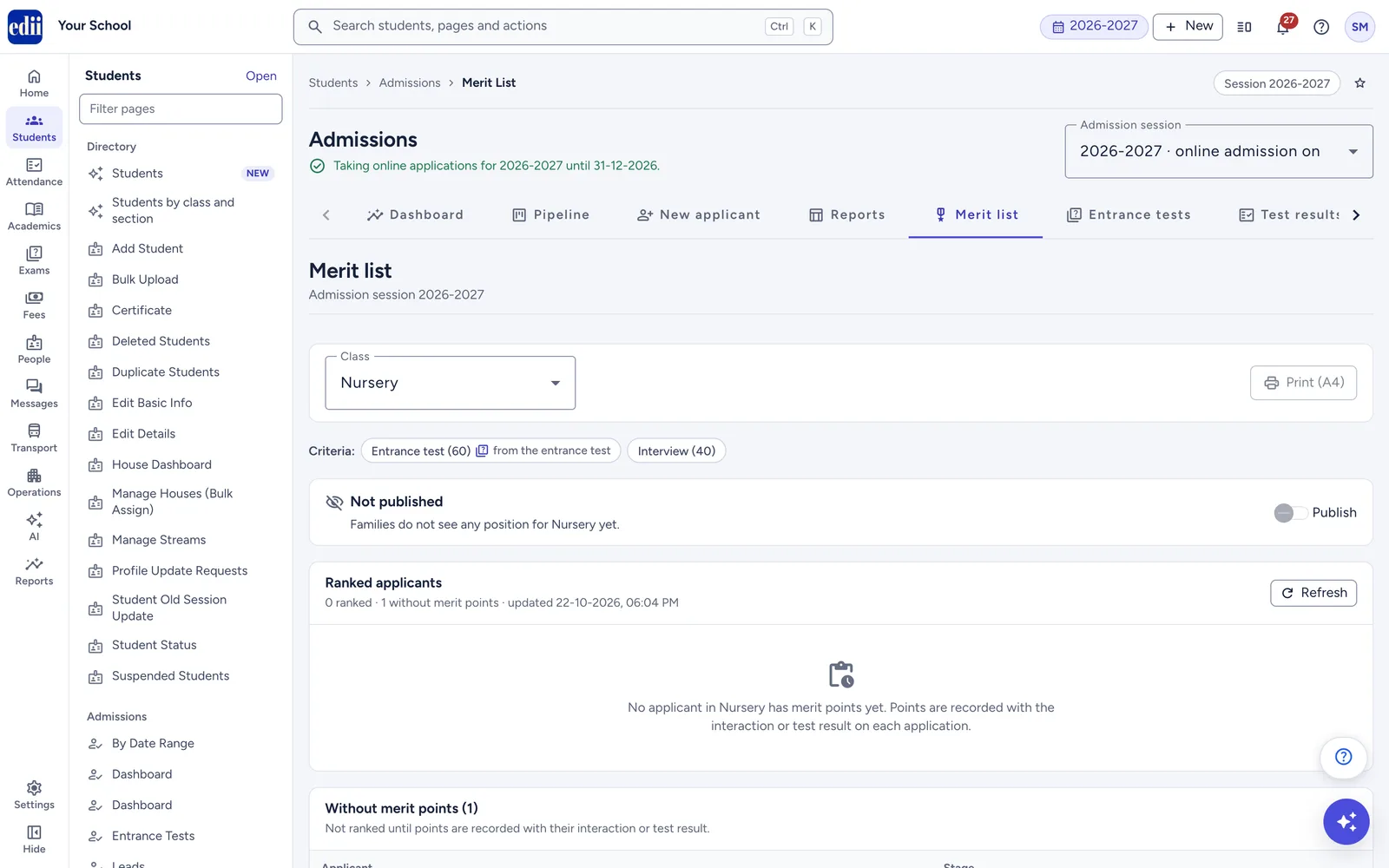This screenshot has height=868, width=1389.
Task: Open People module icon
Action: click(34, 349)
